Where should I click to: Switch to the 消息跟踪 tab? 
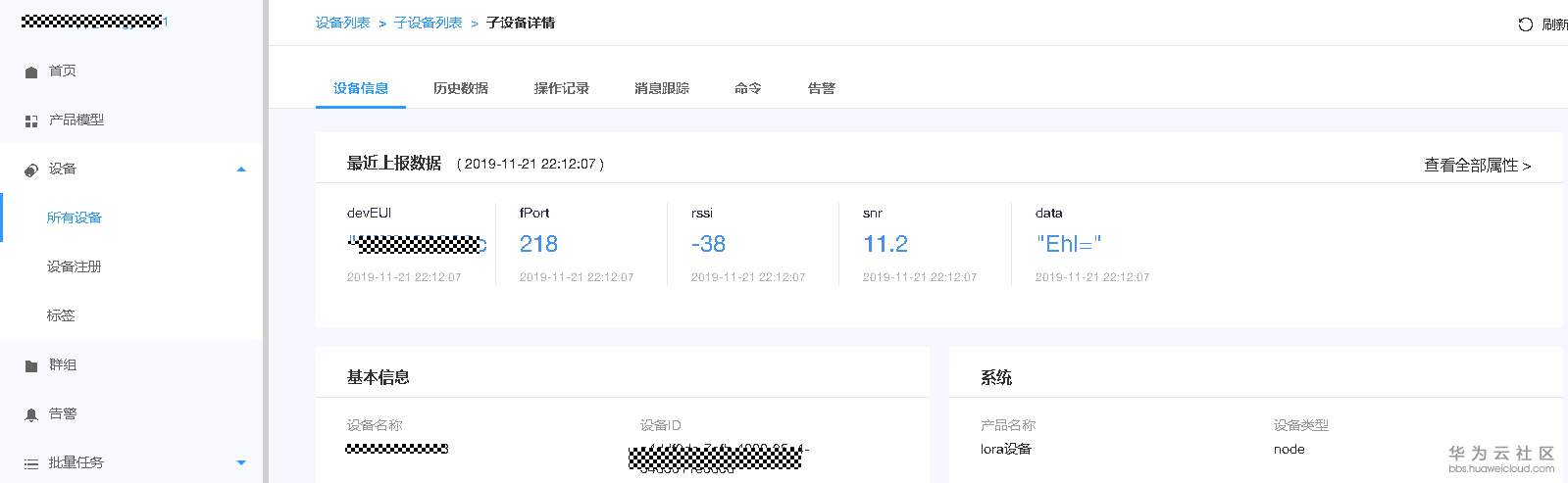click(x=662, y=88)
